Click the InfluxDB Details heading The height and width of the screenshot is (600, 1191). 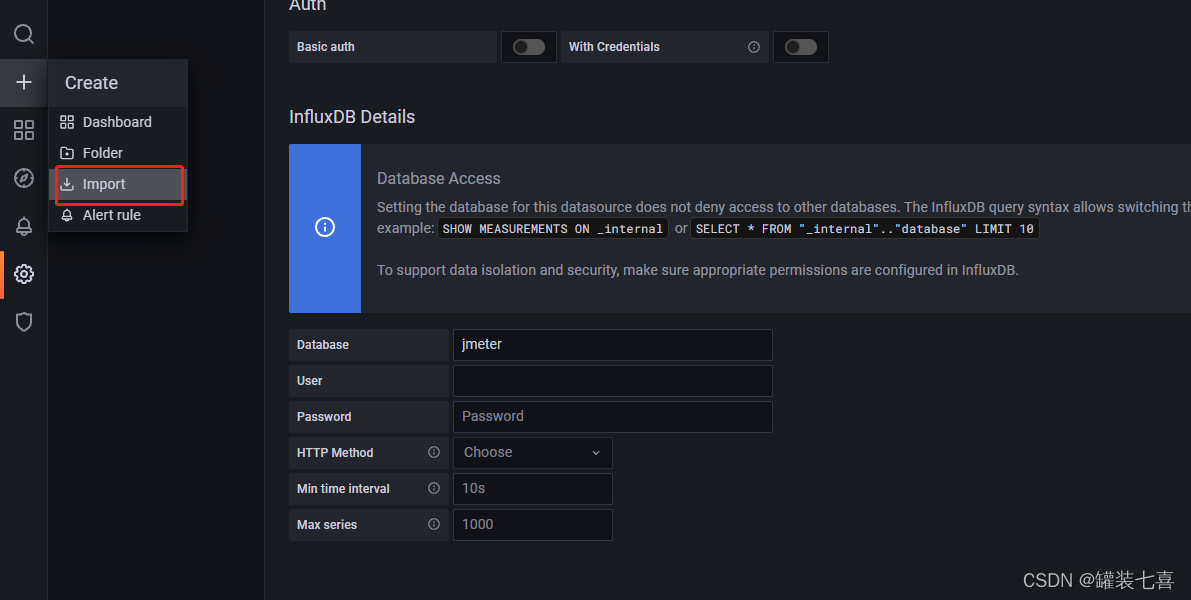point(352,117)
